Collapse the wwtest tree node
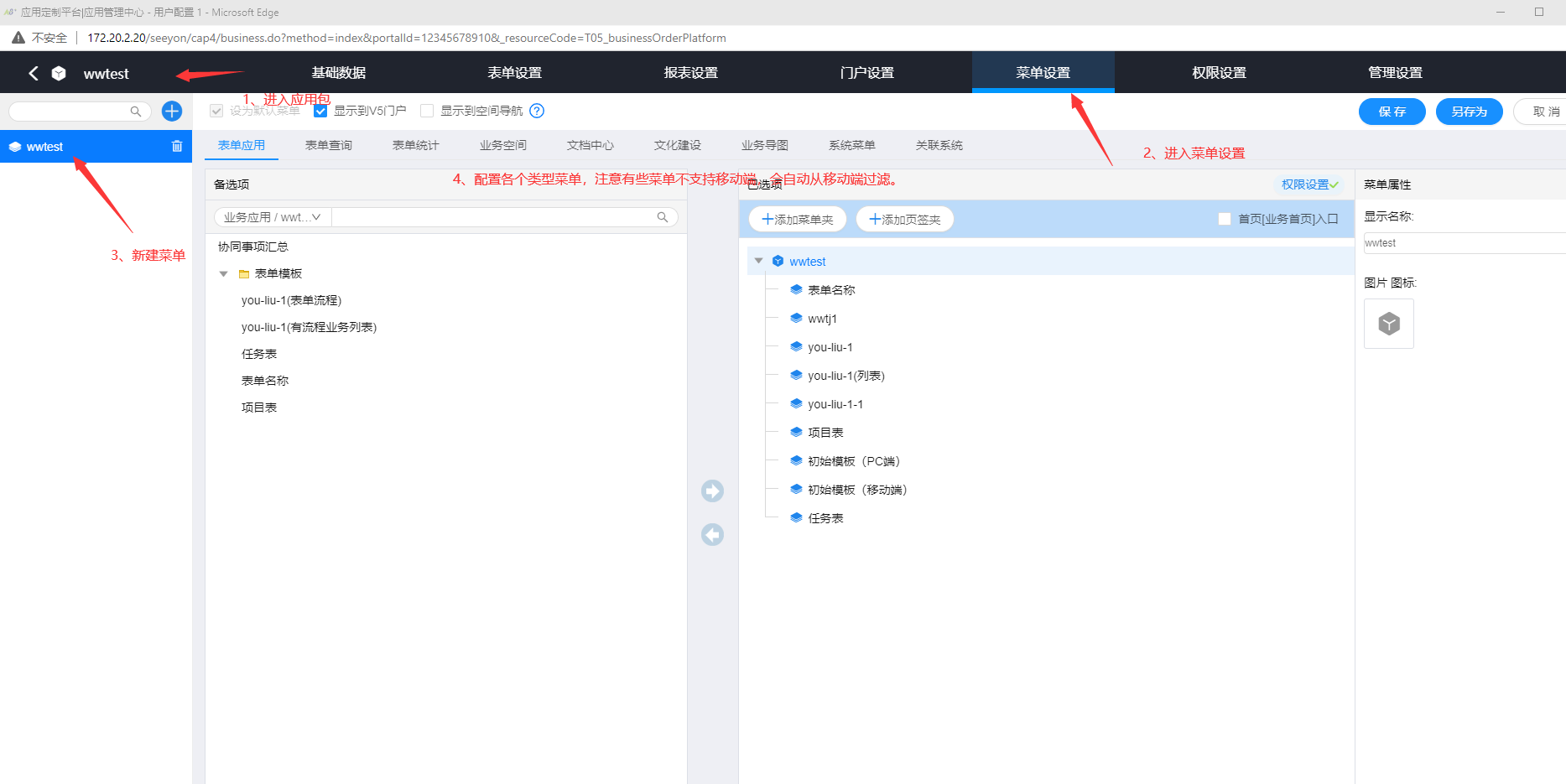The height and width of the screenshot is (784, 1566). (x=759, y=261)
